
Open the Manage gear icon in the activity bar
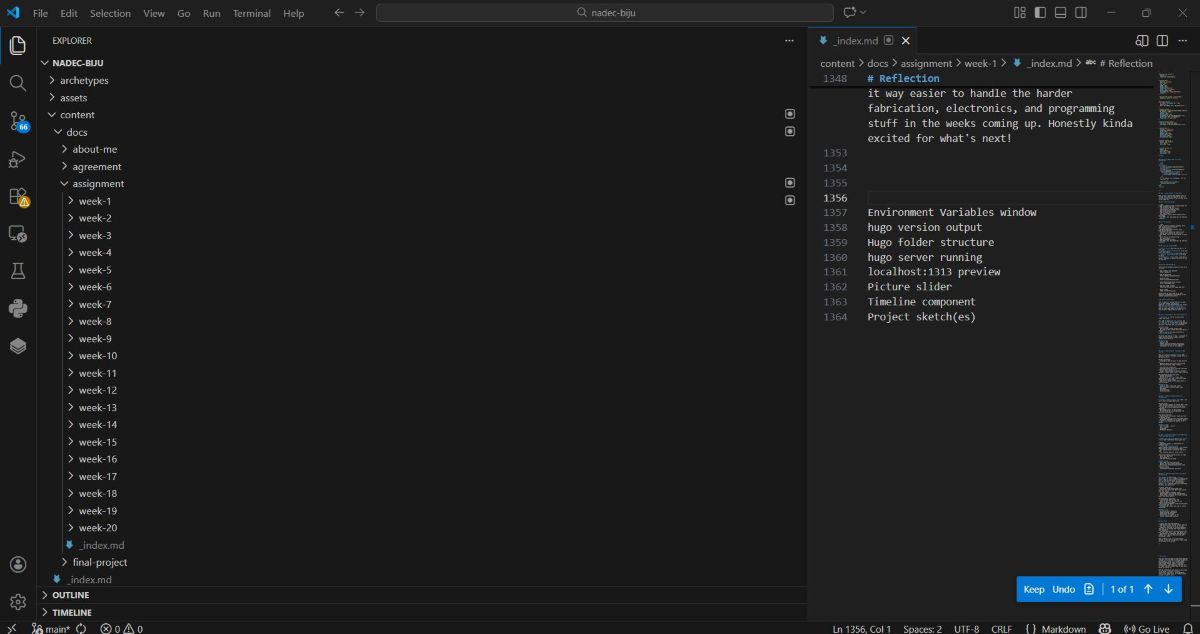click(x=17, y=601)
